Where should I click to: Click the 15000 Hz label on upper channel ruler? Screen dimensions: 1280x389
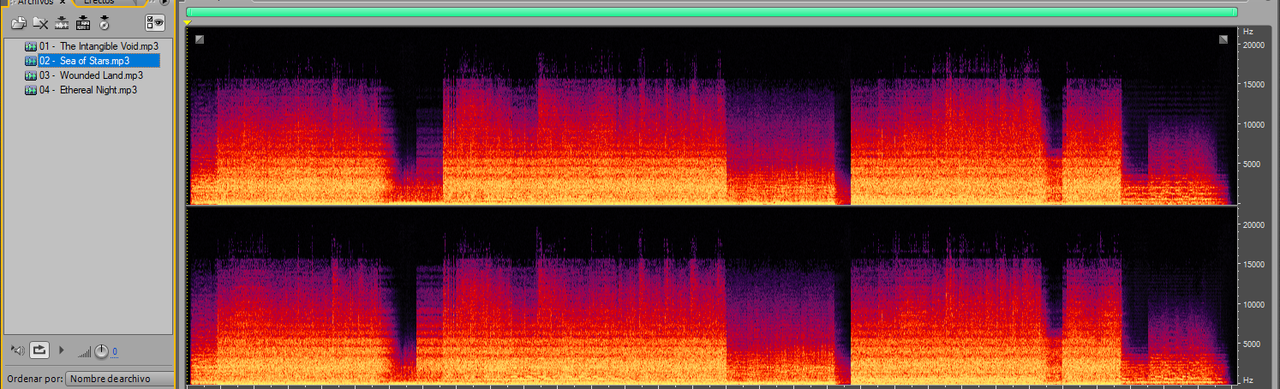pyautogui.click(x=1255, y=85)
